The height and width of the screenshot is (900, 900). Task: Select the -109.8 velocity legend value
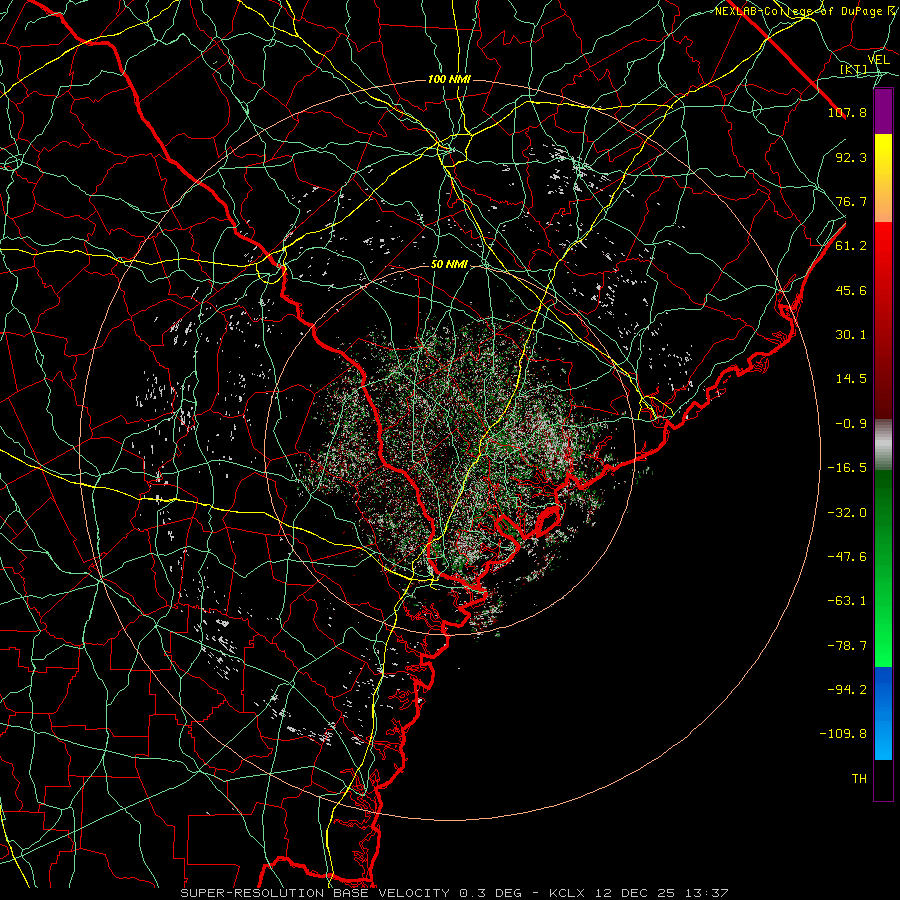coord(843,734)
